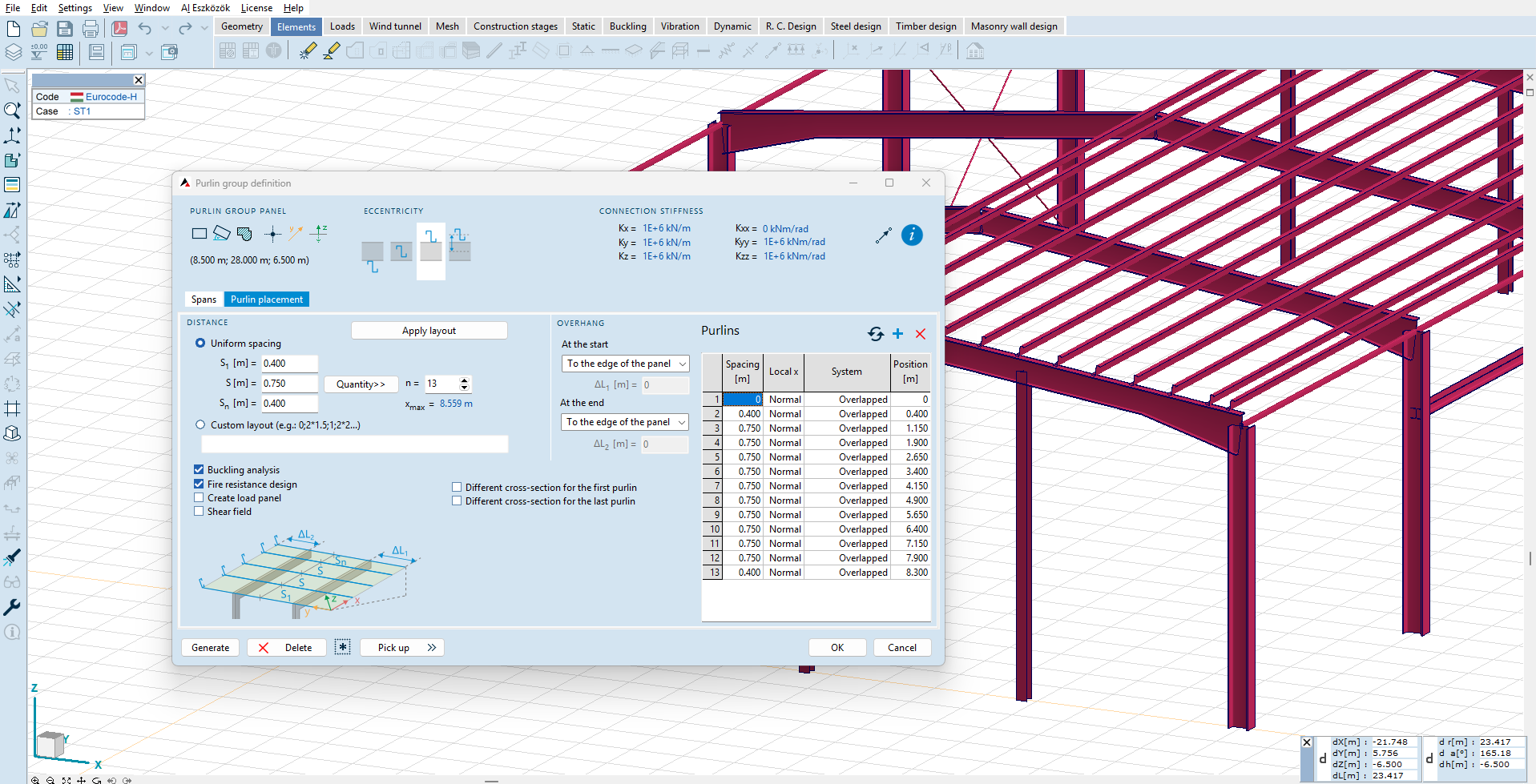
Task: Click the asterisk select-all icon beside Delete
Action: [x=343, y=647]
